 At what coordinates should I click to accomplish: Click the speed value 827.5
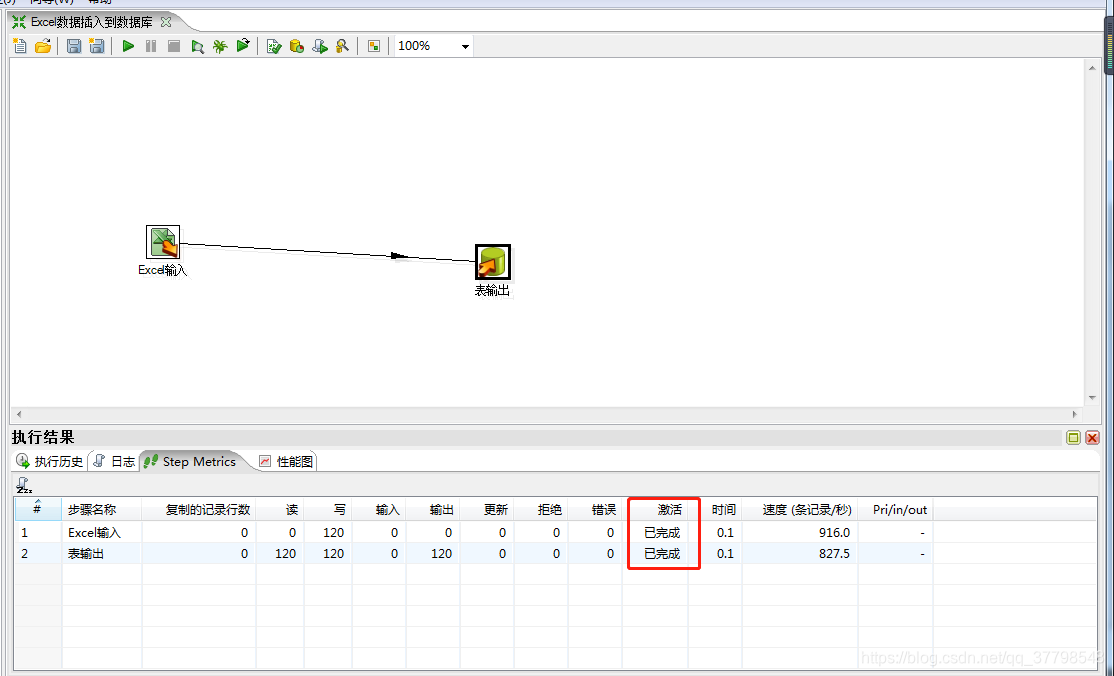tap(834, 554)
